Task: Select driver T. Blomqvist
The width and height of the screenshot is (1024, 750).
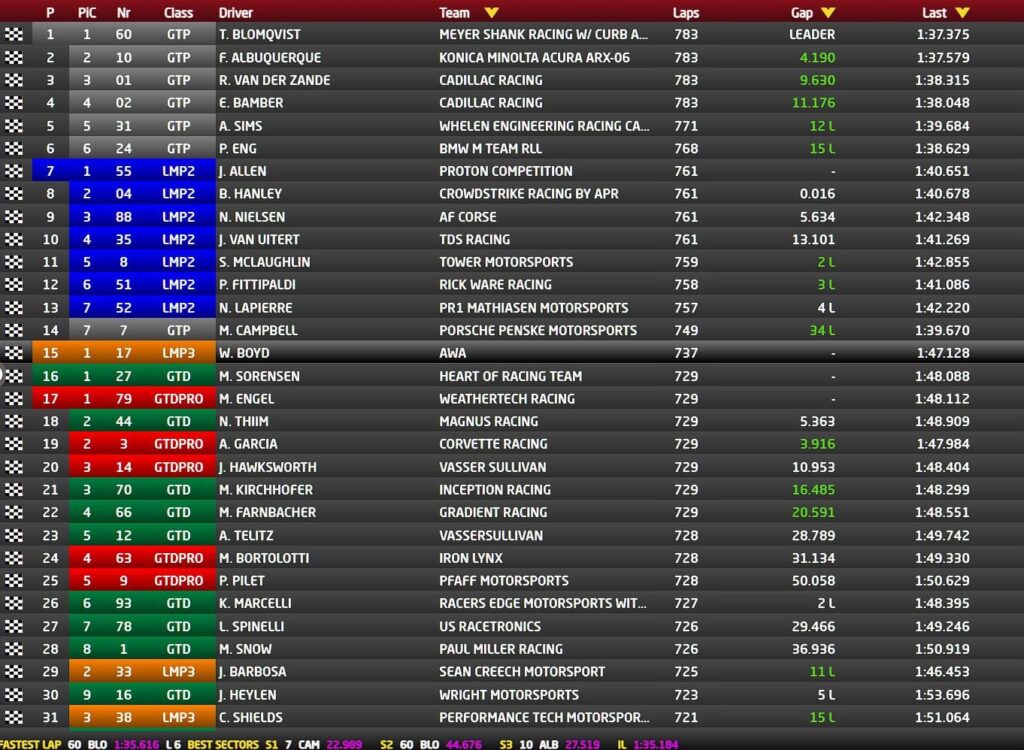Action: coord(260,35)
